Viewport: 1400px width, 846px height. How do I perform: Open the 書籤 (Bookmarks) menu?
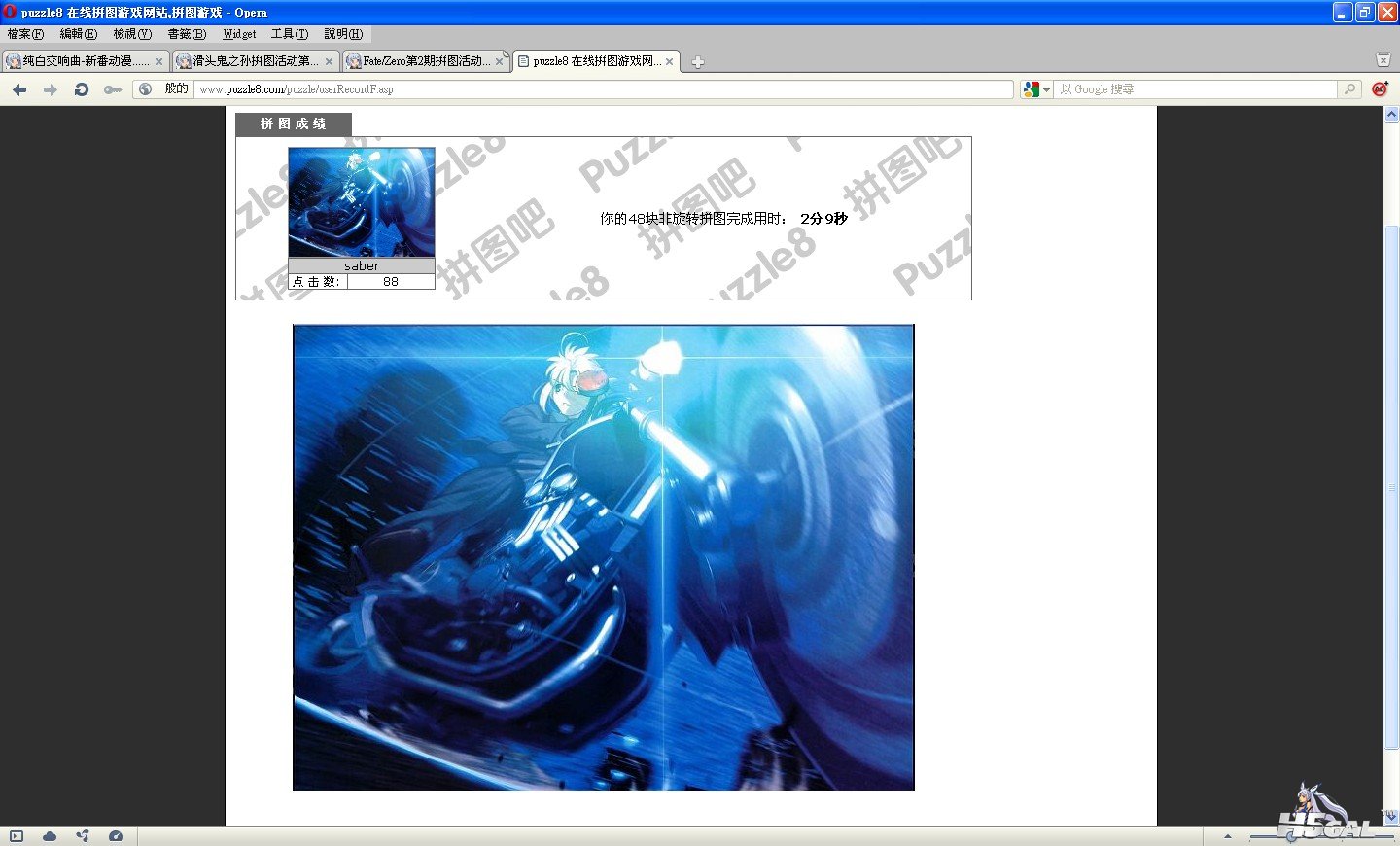[x=187, y=34]
